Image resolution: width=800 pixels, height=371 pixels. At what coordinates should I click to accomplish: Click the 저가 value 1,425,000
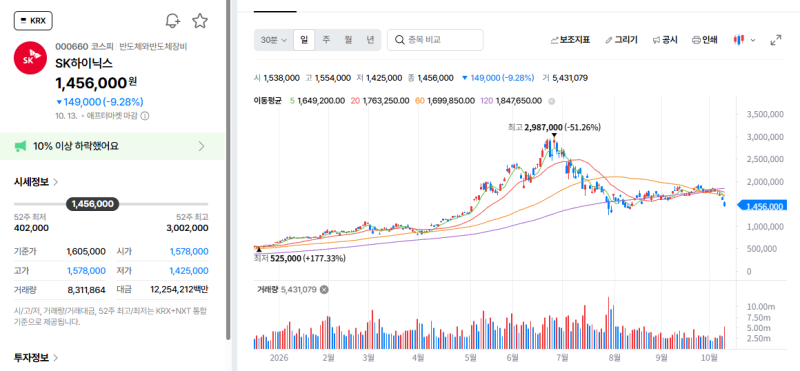pyautogui.click(x=189, y=270)
